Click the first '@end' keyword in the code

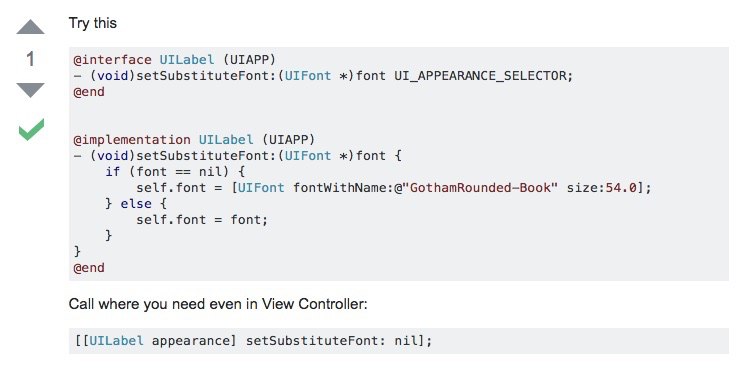click(x=89, y=92)
